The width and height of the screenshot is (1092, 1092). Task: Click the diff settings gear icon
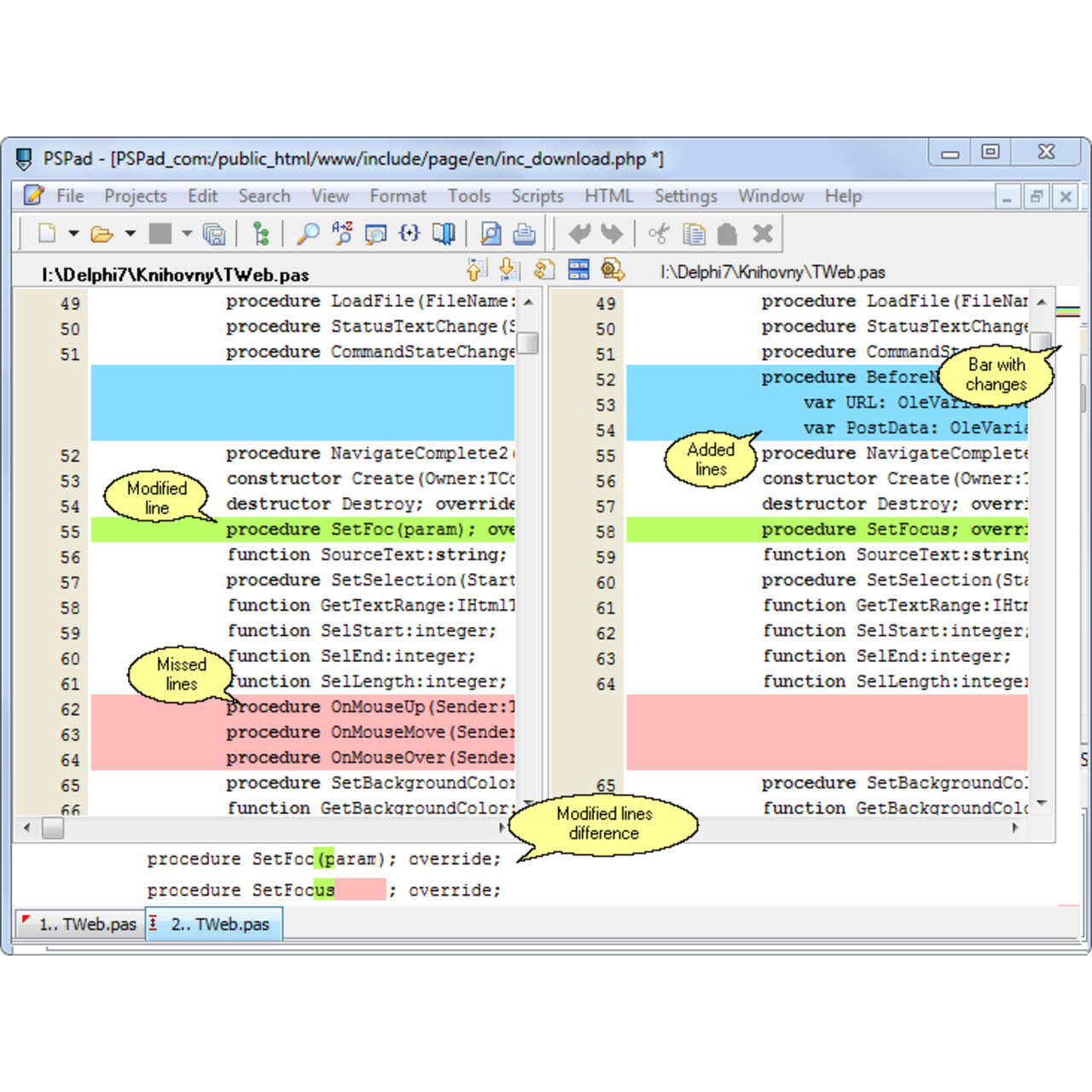click(x=612, y=270)
